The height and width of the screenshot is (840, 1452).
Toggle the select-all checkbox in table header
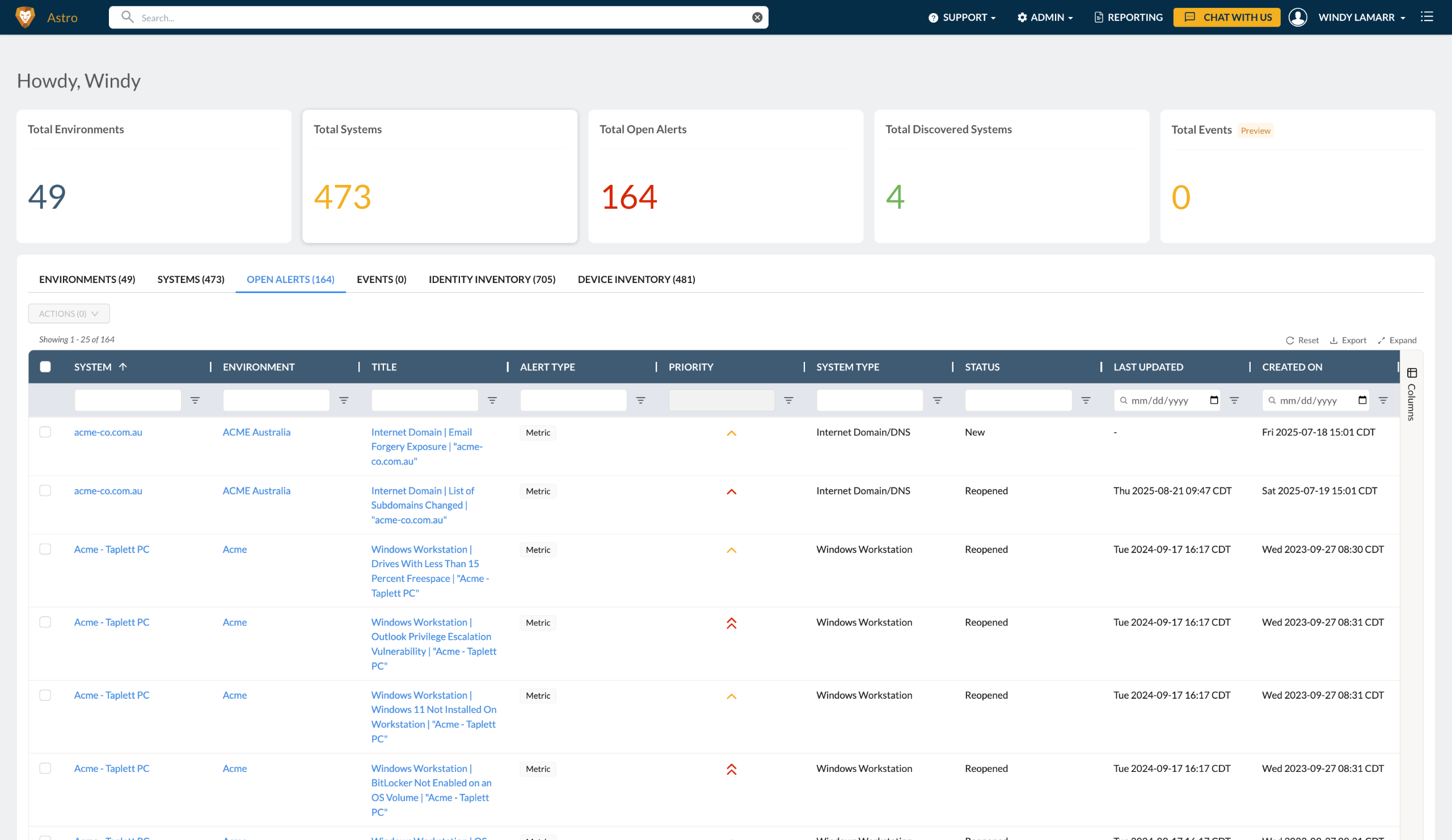pos(45,367)
